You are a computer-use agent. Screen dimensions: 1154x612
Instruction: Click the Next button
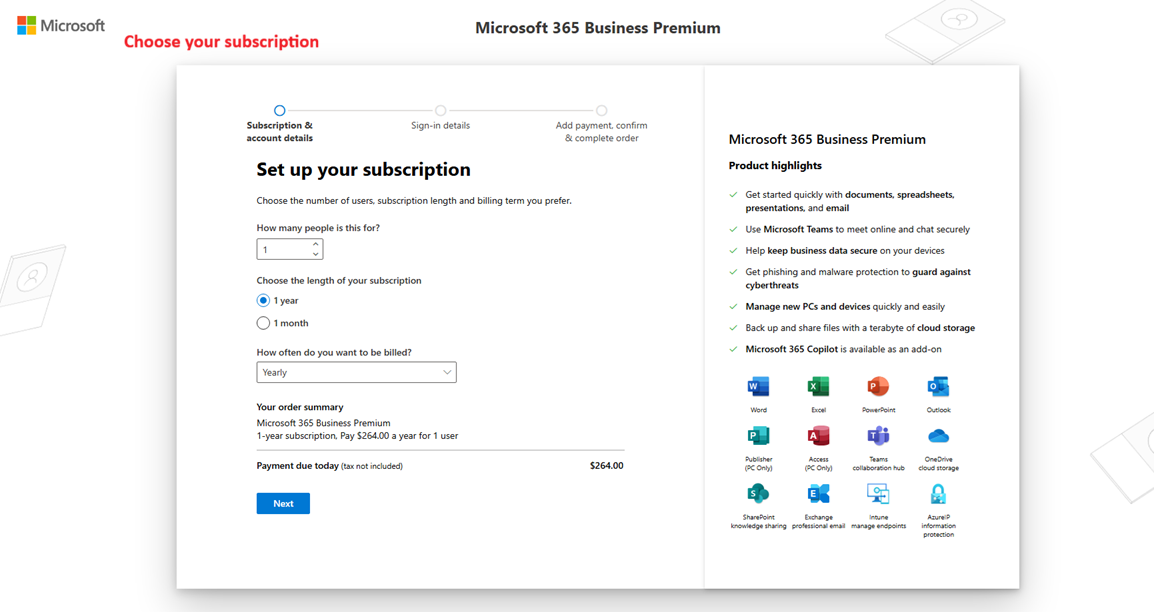tap(283, 503)
